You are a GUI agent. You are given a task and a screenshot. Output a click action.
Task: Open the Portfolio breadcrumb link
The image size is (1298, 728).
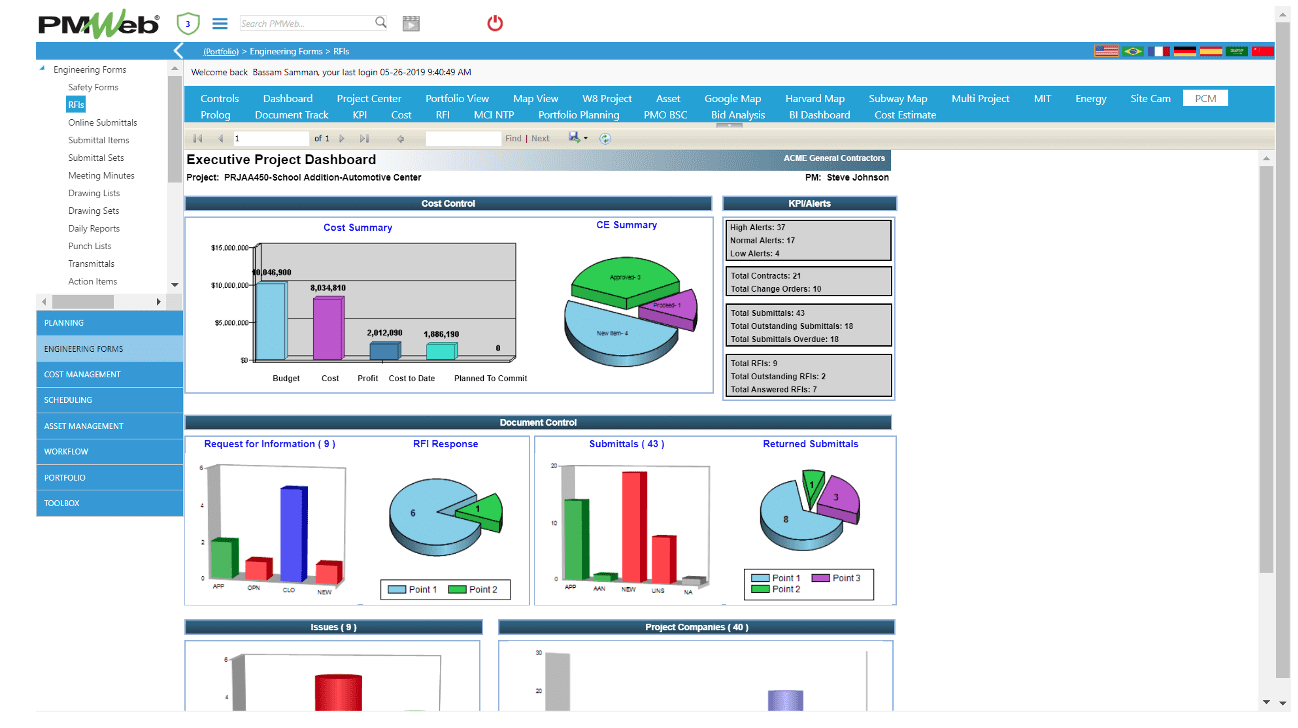coord(221,51)
